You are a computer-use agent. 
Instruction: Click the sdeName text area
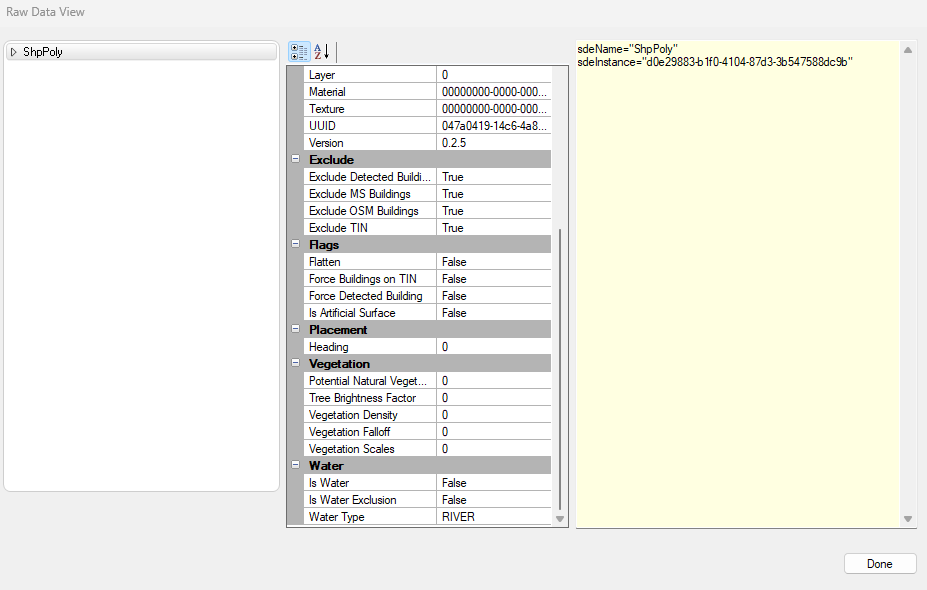(738, 280)
